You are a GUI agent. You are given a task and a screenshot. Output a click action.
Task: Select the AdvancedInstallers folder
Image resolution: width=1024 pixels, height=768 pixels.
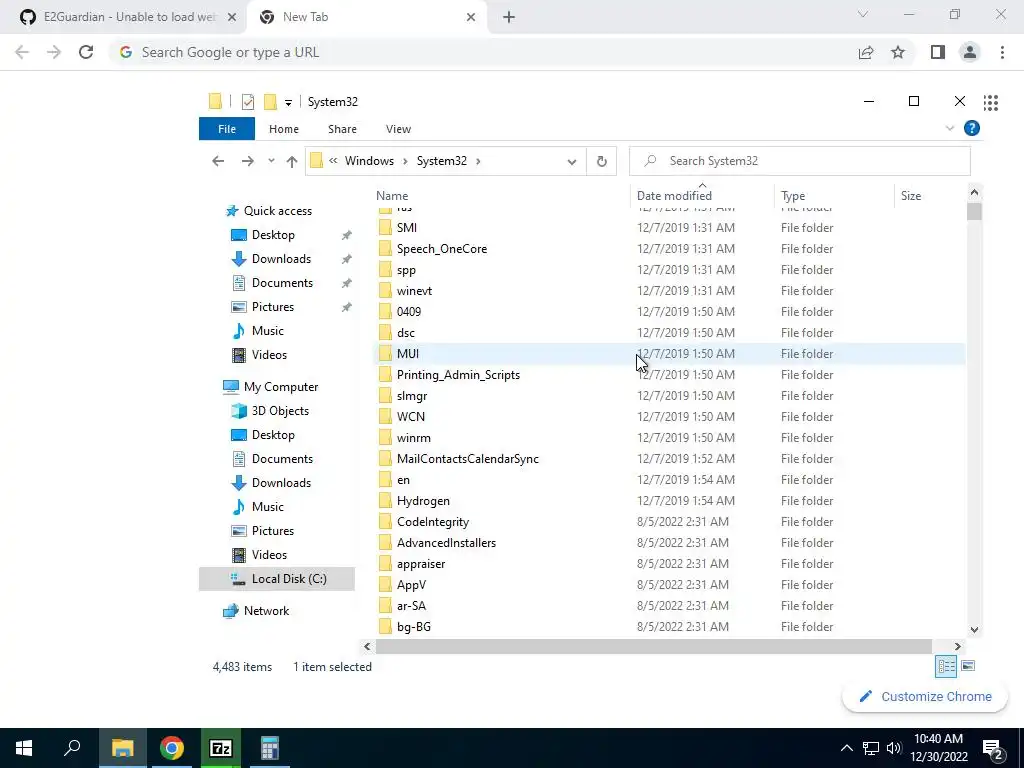pyautogui.click(x=446, y=543)
